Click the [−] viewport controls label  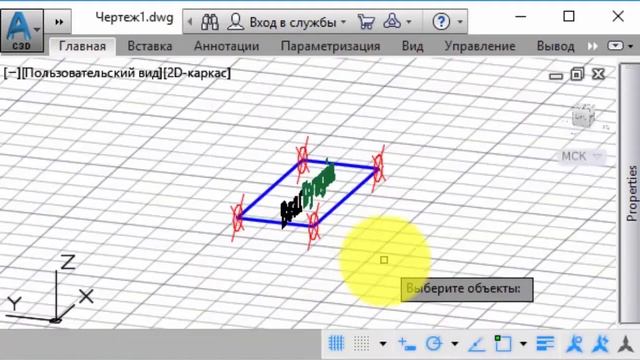tap(12, 73)
